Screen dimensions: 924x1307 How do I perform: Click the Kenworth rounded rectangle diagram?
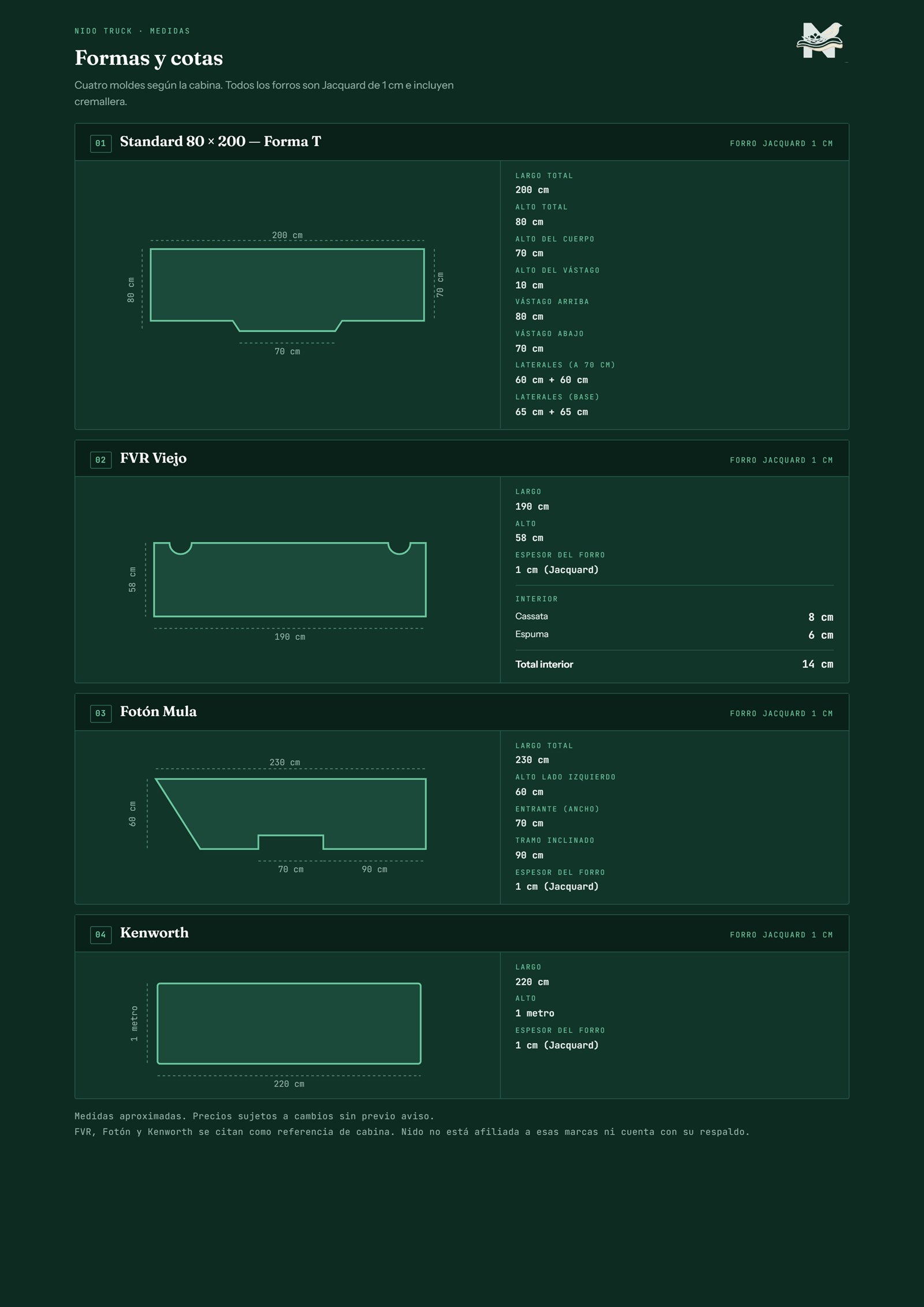pyautogui.click(x=289, y=1023)
